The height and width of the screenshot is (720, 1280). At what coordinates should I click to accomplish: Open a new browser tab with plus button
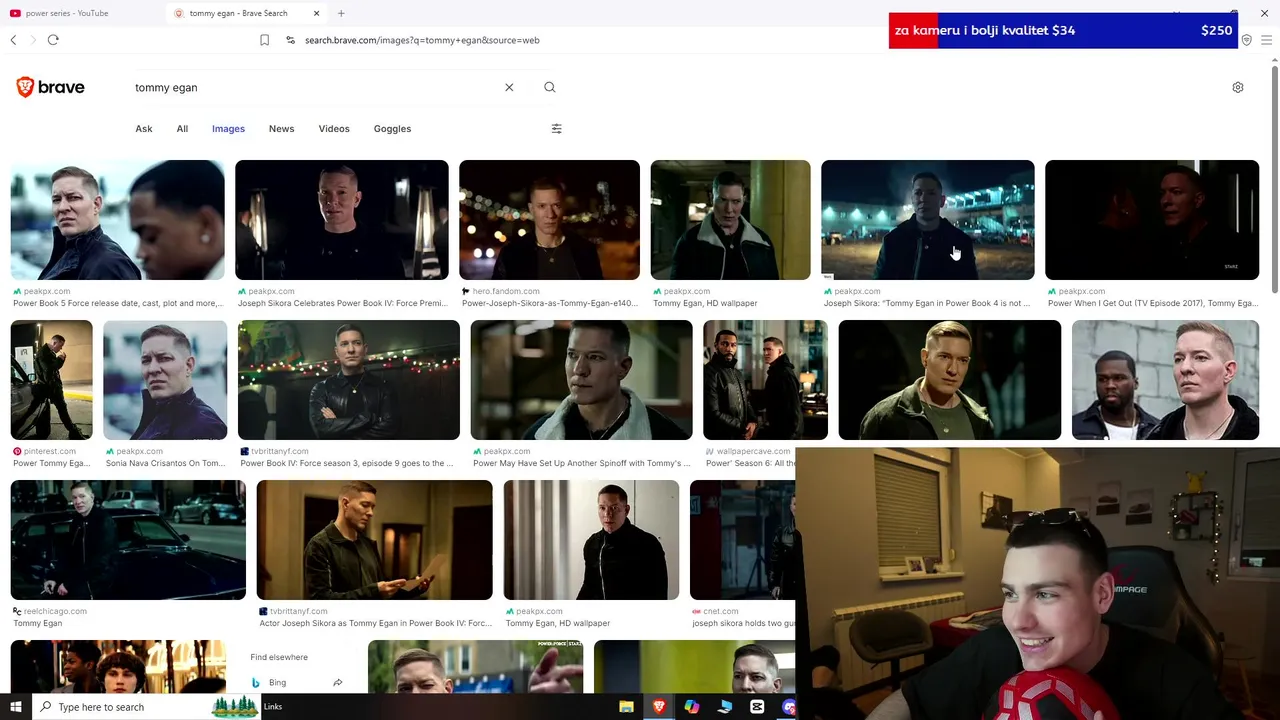(341, 13)
